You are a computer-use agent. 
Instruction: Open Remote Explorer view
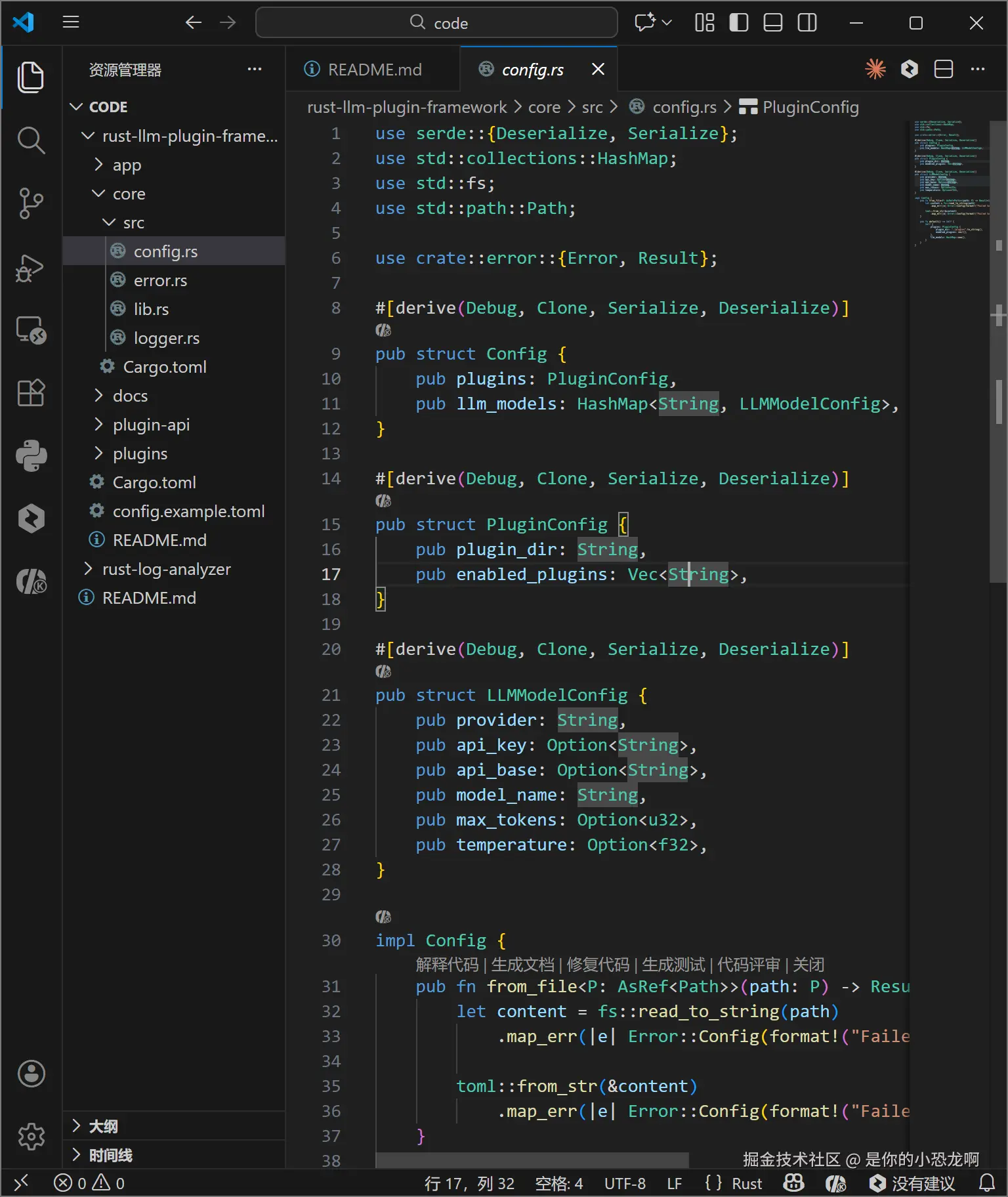click(x=31, y=330)
